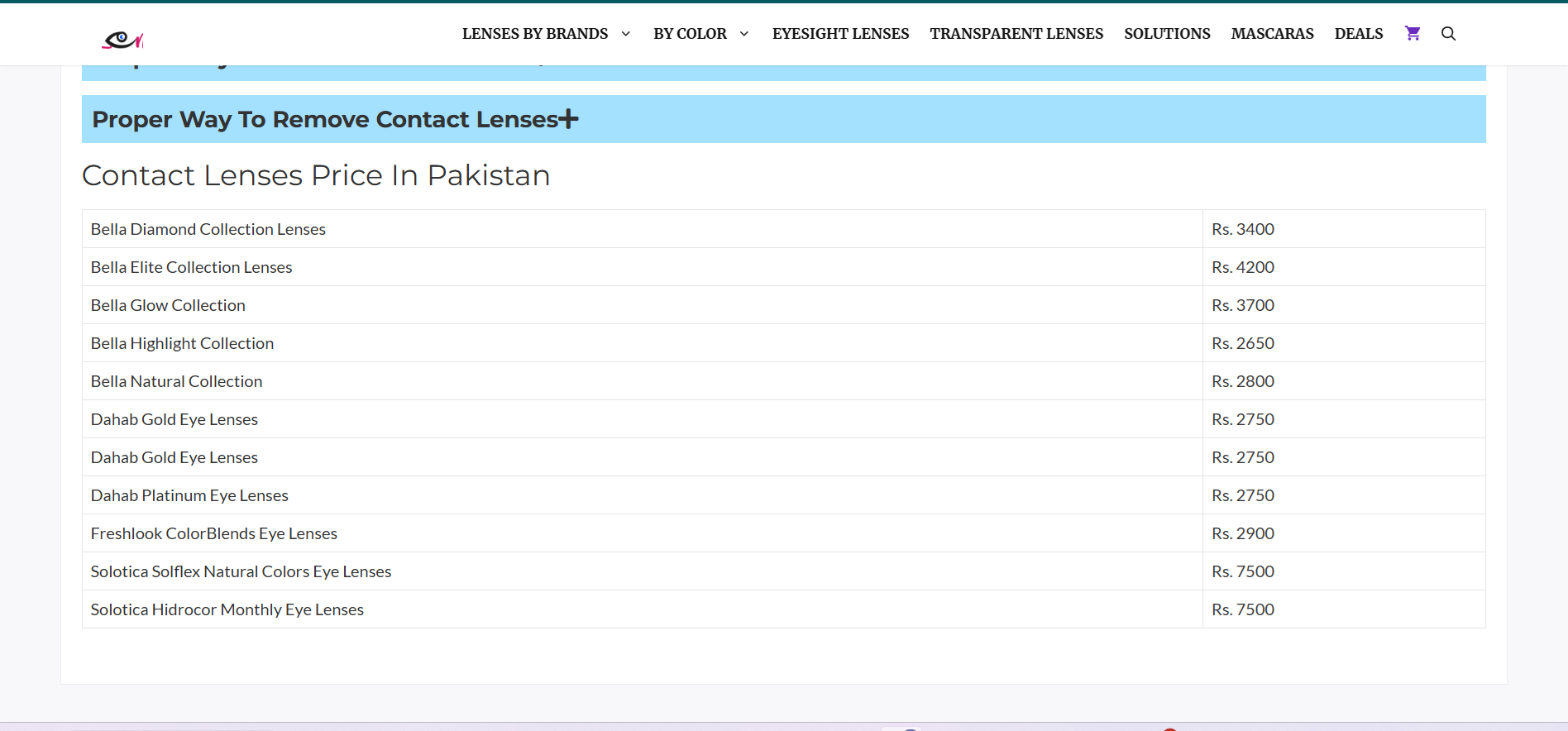Click the Rs. 4200 price cell
1568x731 pixels.
pyautogui.click(x=1243, y=267)
